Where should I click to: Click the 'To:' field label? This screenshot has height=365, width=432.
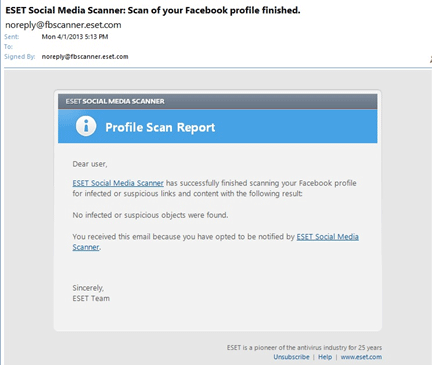[x=8, y=47]
